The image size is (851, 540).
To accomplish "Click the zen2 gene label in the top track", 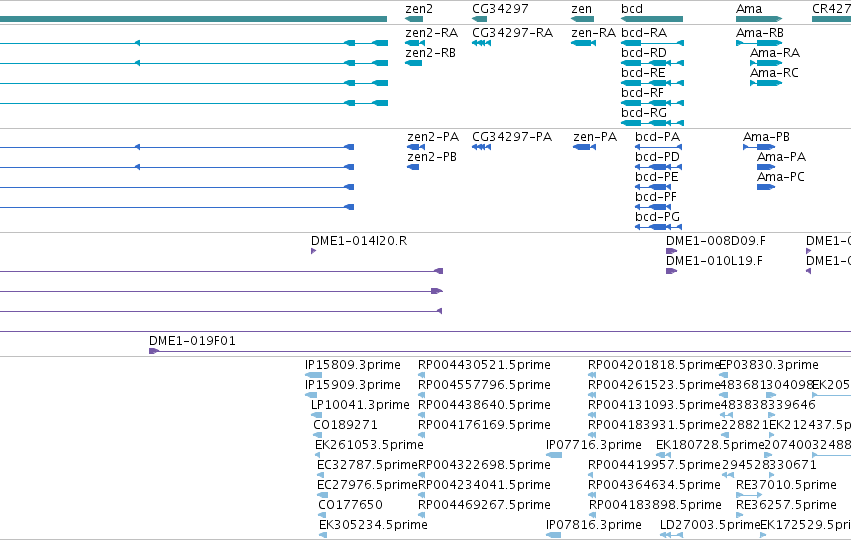I will [x=418, y=9].
